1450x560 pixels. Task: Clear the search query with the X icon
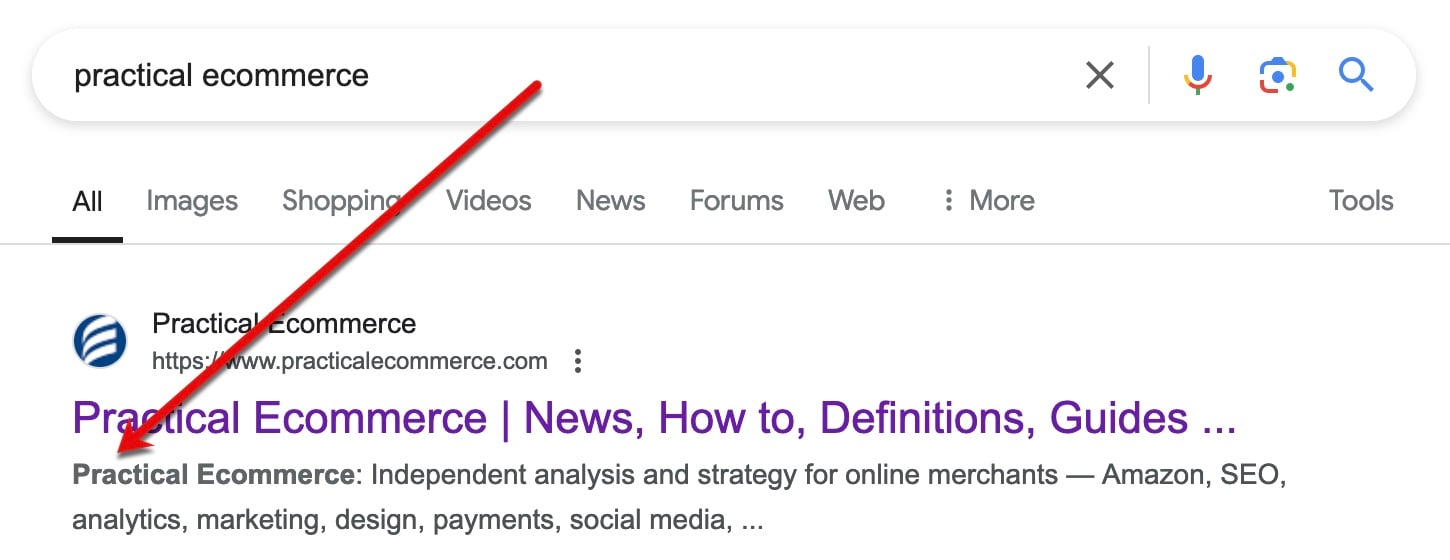[1099, 75]
